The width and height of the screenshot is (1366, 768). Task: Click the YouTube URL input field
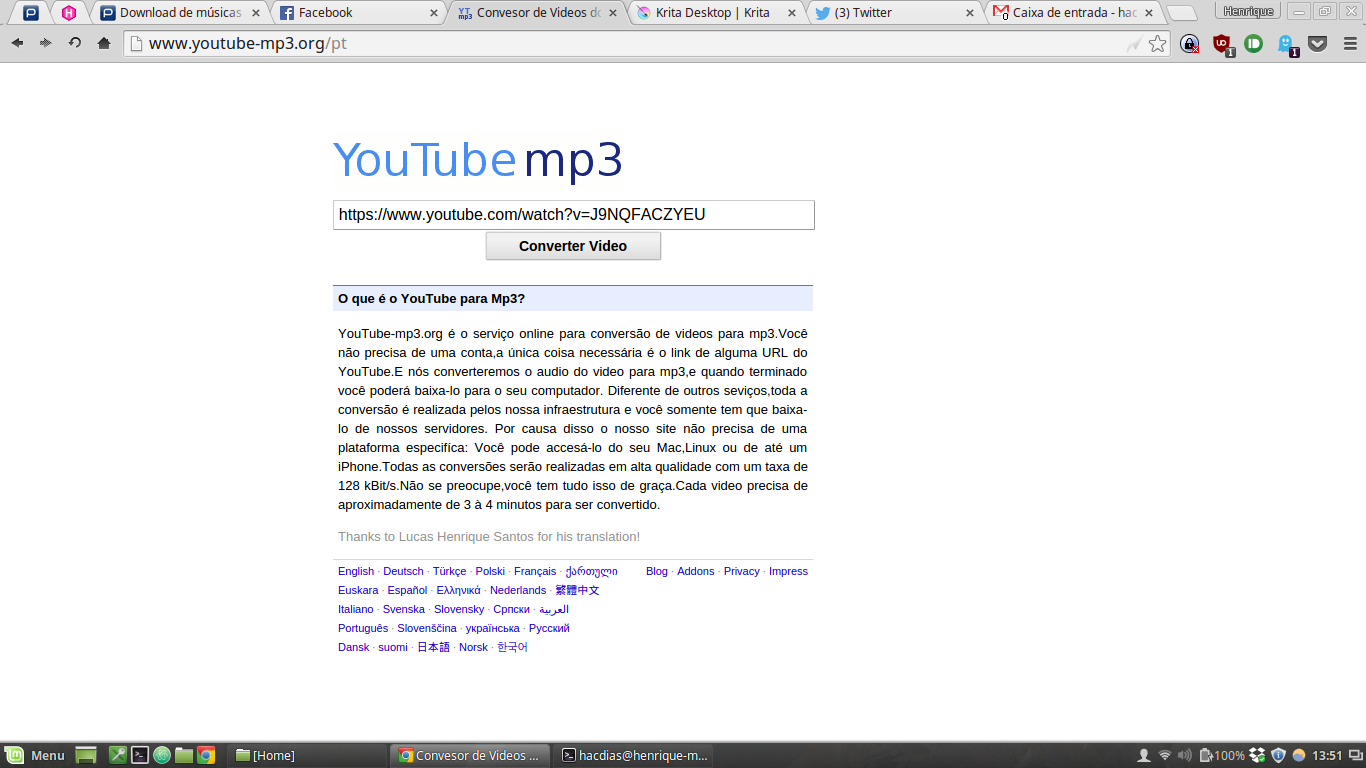point(573,215)
